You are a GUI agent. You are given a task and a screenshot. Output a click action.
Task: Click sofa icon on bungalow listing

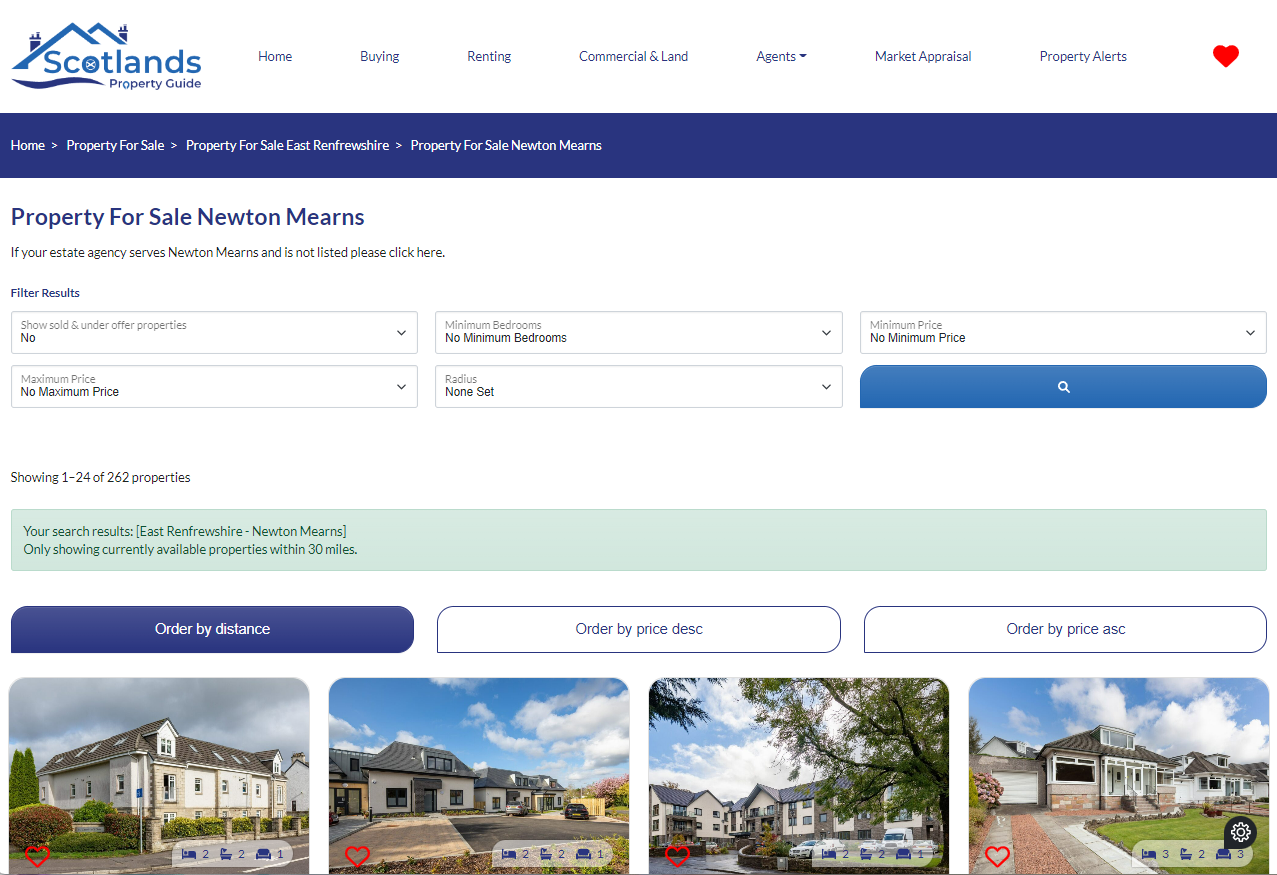(x=1224, y=854)
